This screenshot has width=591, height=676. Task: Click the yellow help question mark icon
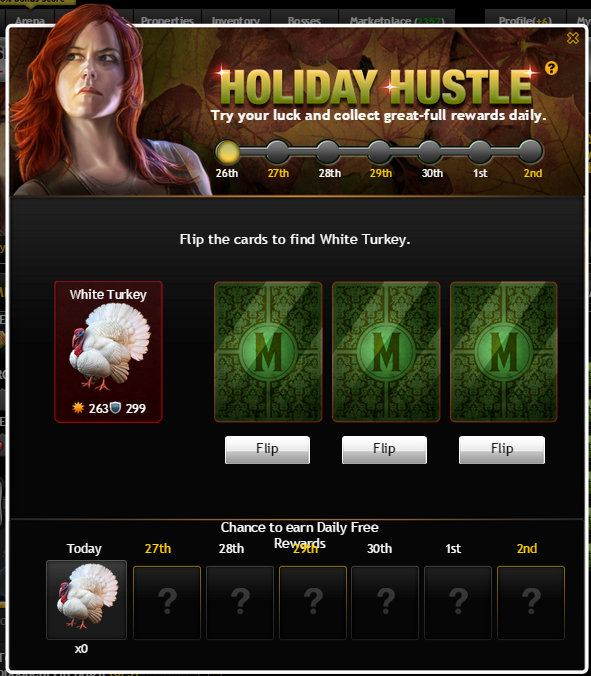pyautogui.click(x=551, y=68)
